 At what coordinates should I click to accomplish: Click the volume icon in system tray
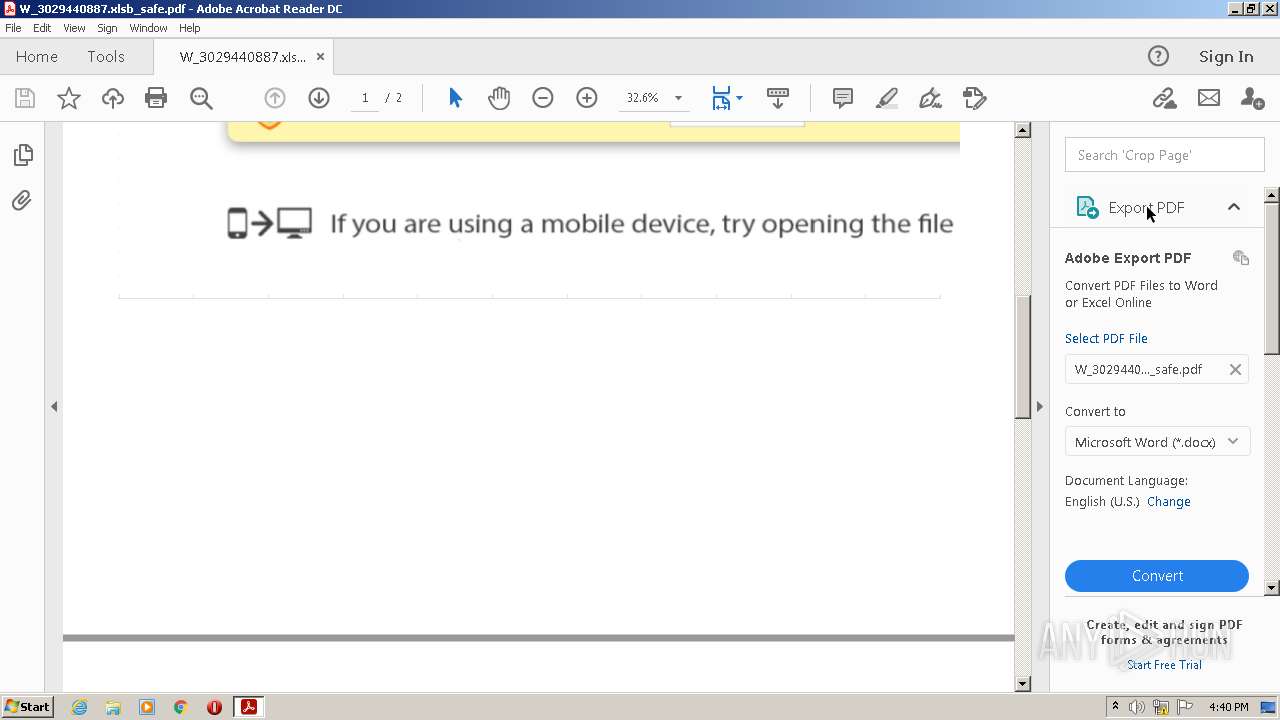click(x=1137, y=707)
